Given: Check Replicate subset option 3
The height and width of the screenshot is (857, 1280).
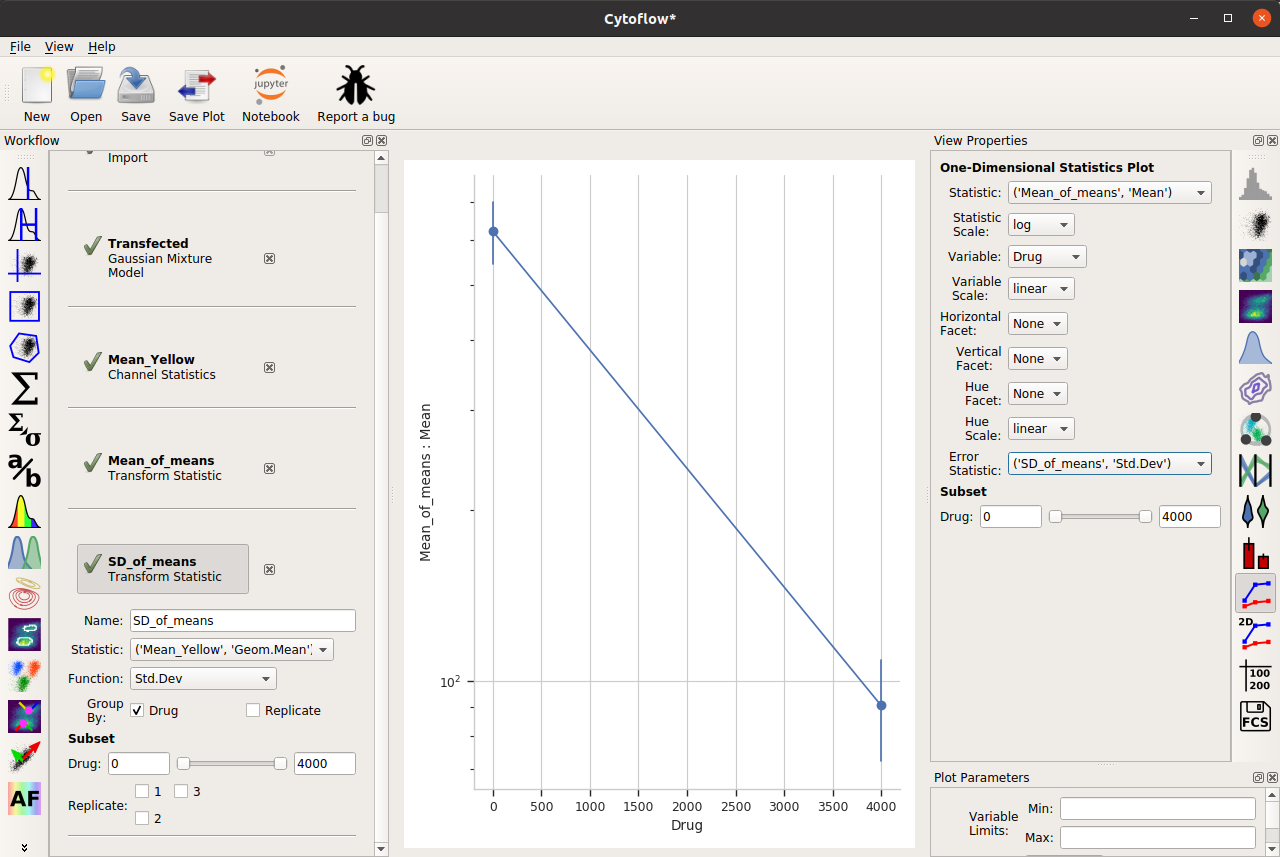Looking at the screenshot, I should (181, 791).
